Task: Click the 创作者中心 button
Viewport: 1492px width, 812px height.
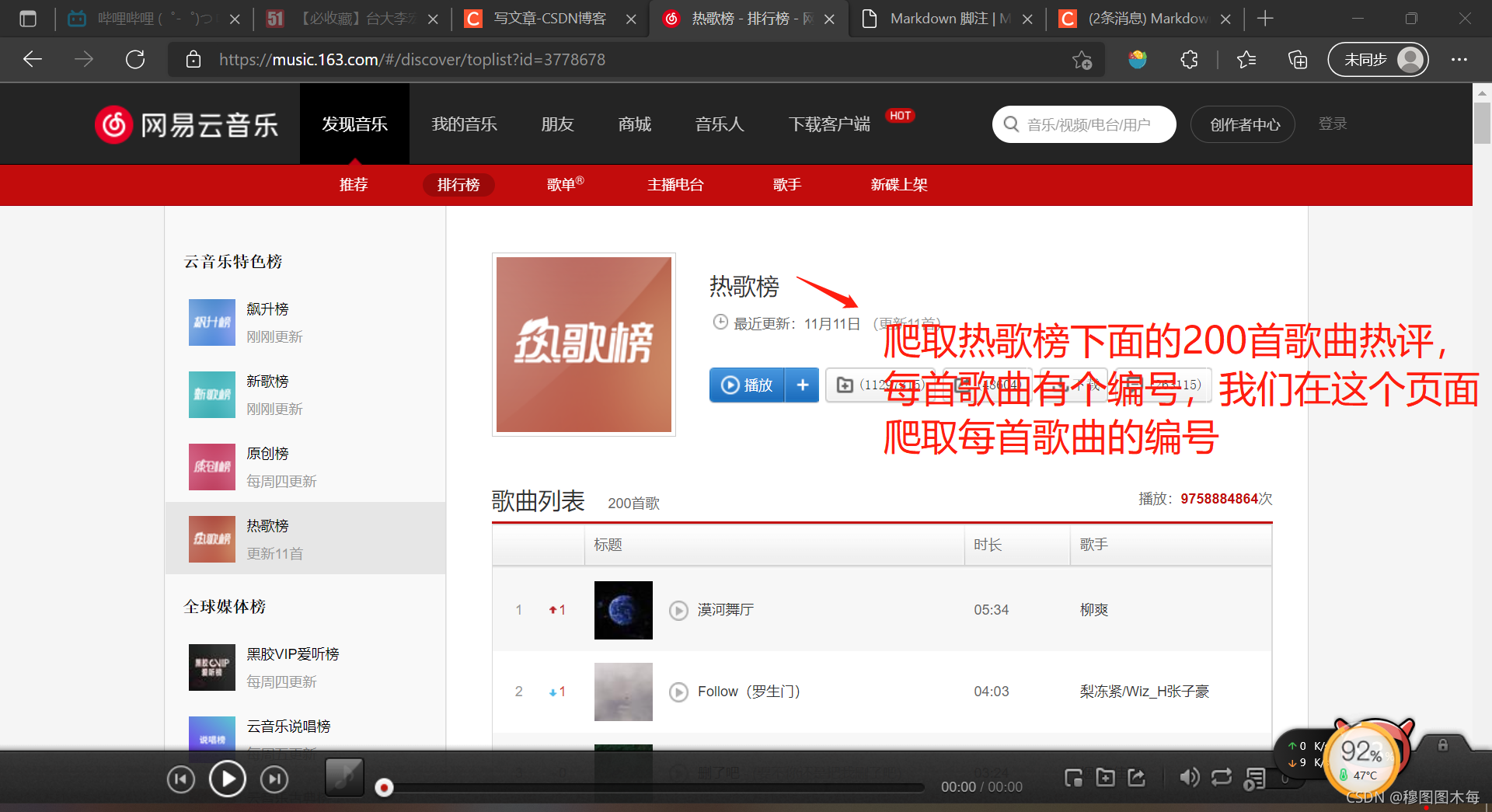Action: click(1243, 124)
